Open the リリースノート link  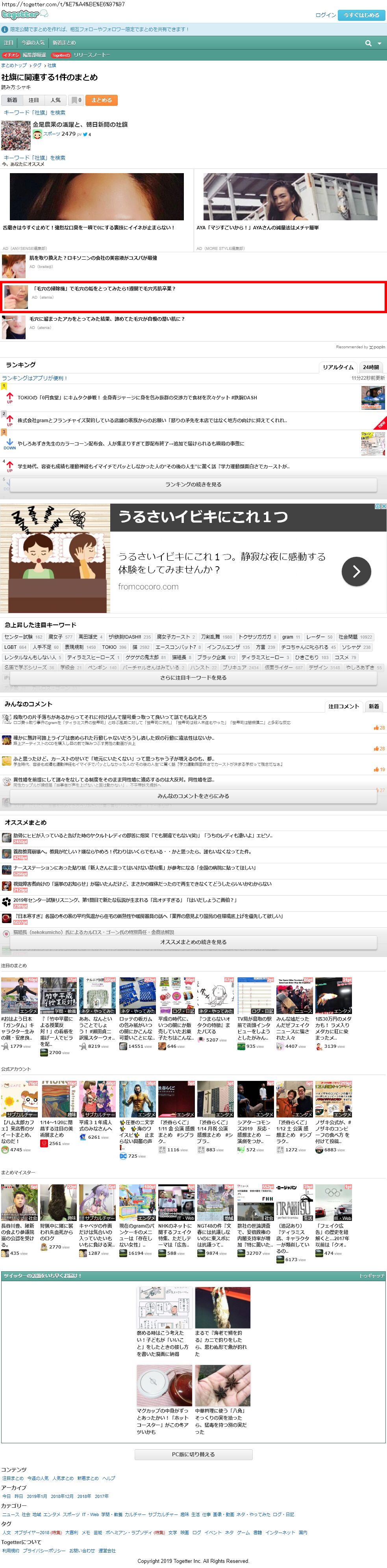92,55
